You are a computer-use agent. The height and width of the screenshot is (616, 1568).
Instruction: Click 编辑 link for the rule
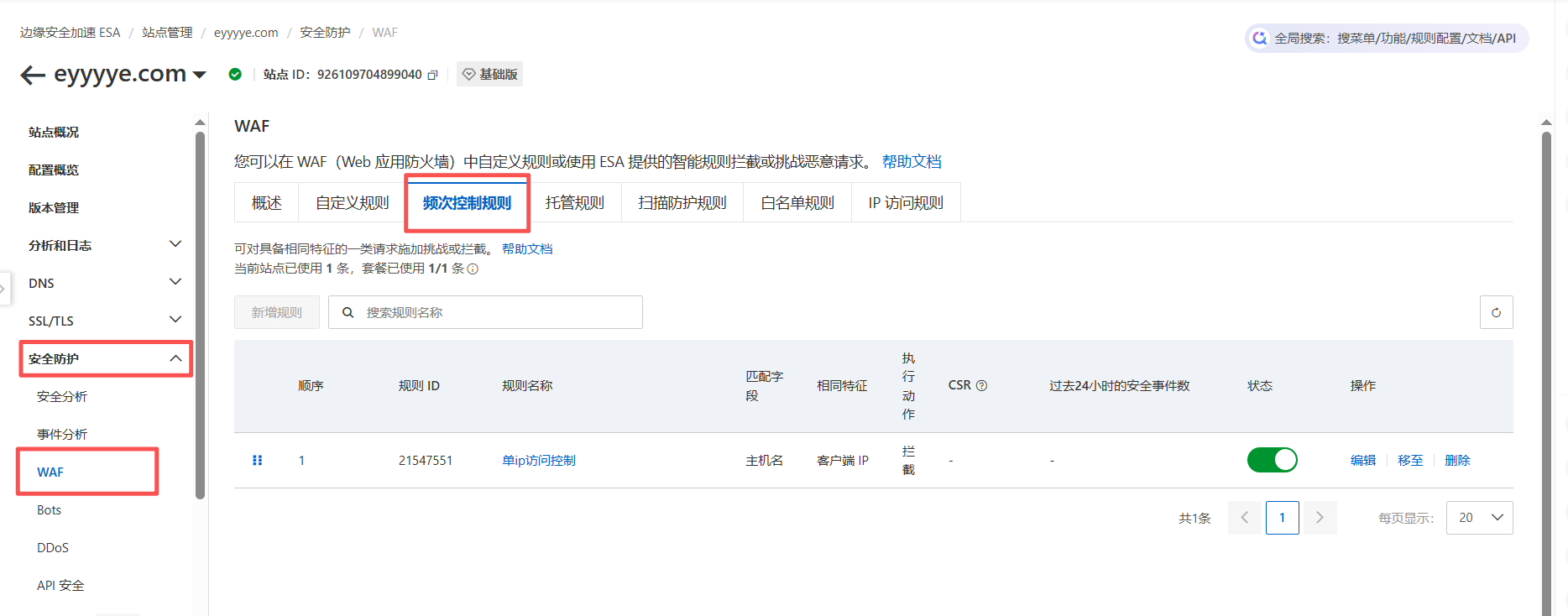click(1362, 460)
